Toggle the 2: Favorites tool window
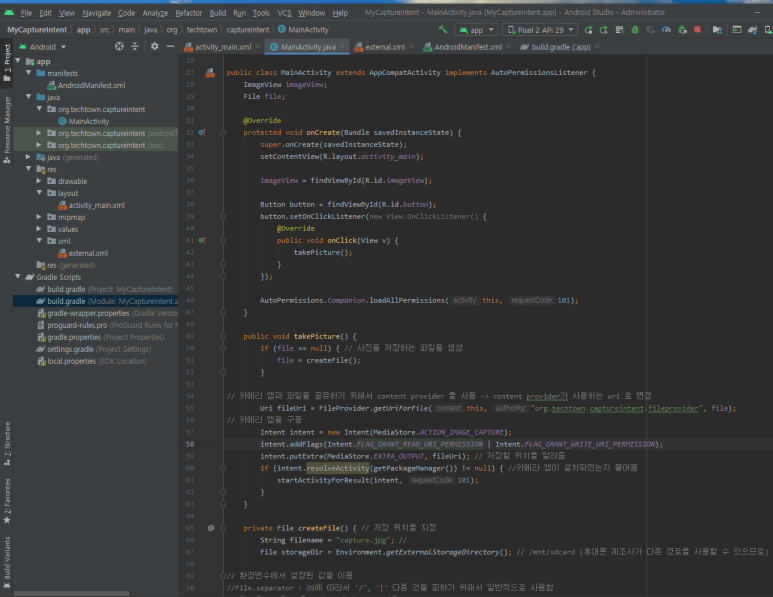Image resolution: width=773 pixels, height=597 pixels. click(7, 501)
